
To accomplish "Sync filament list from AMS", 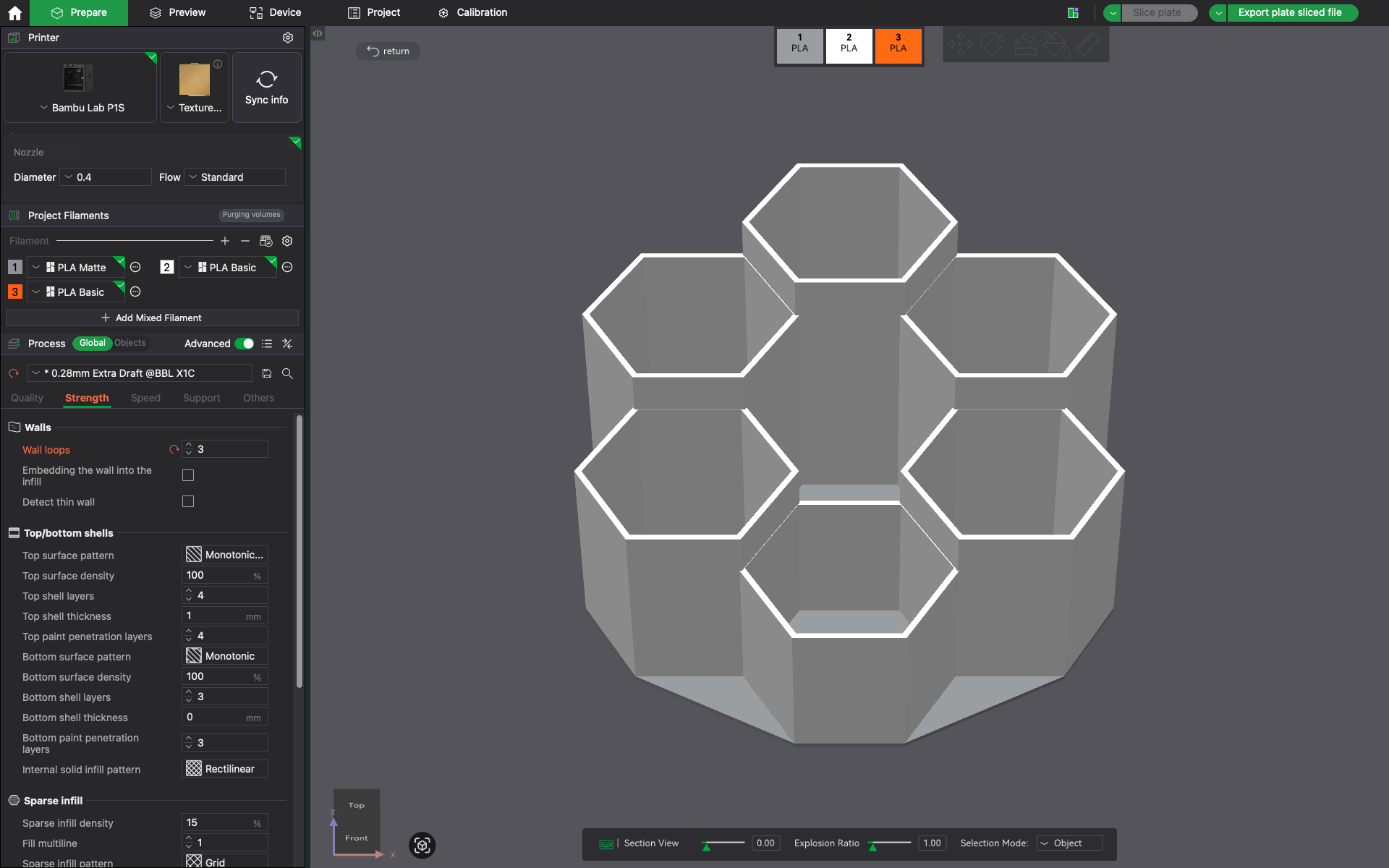I will pos(266,241).
